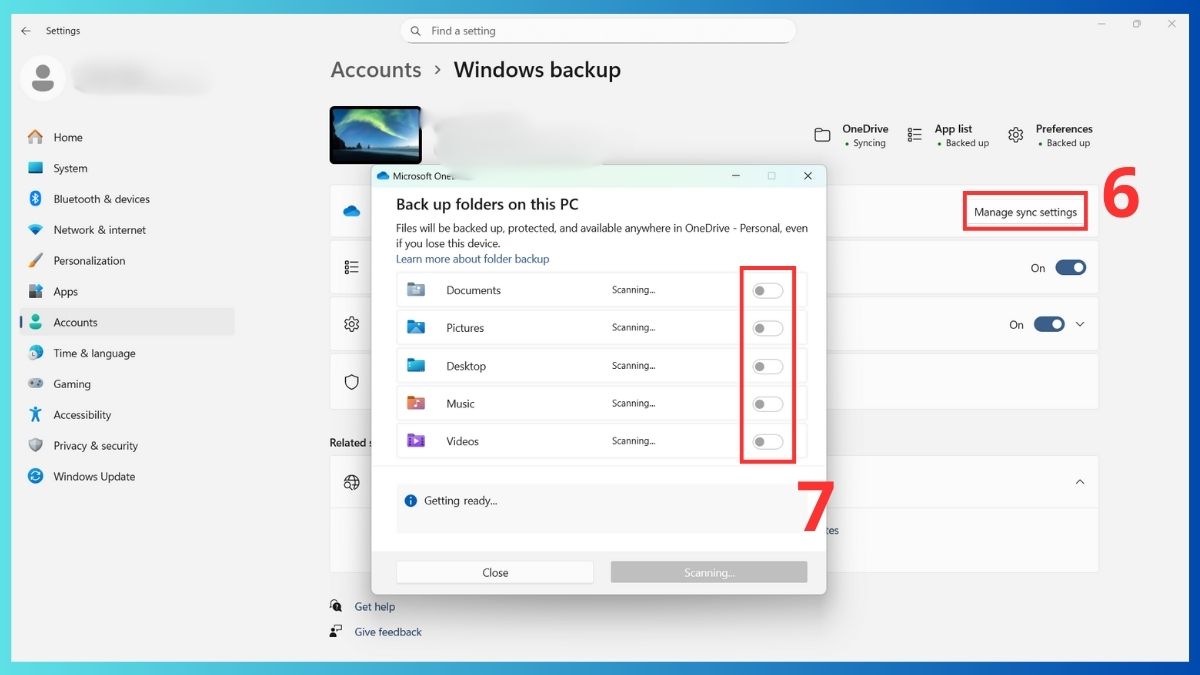Click the Getting ready info icon
The width and height of the screenshot is (1200, 675).
(410, 500)
